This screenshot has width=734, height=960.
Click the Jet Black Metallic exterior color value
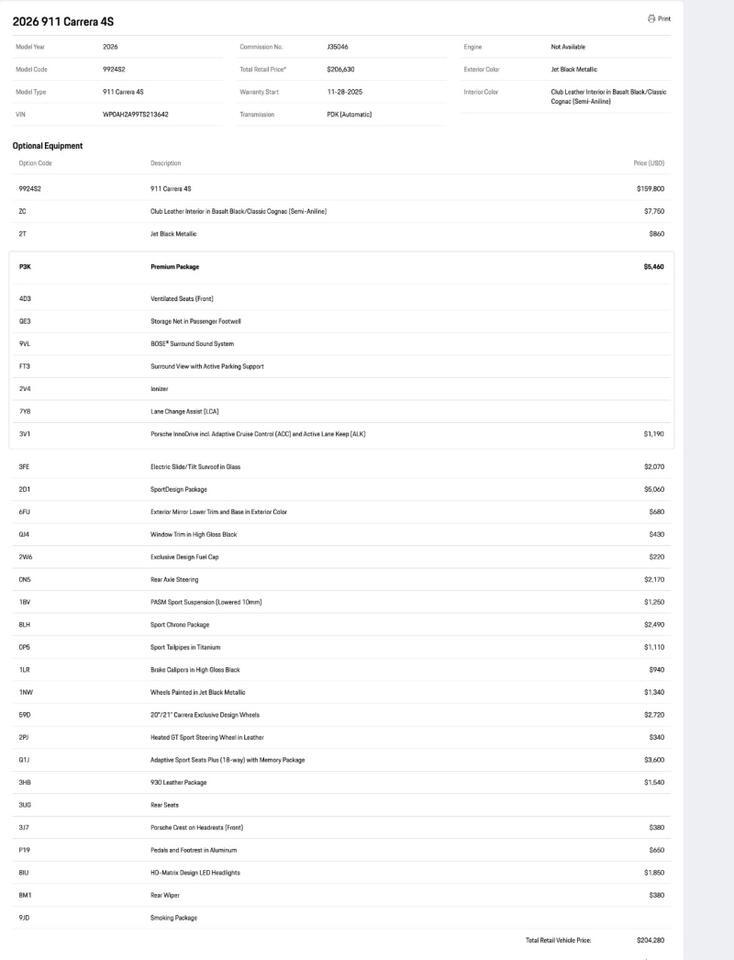pos(574,69)
